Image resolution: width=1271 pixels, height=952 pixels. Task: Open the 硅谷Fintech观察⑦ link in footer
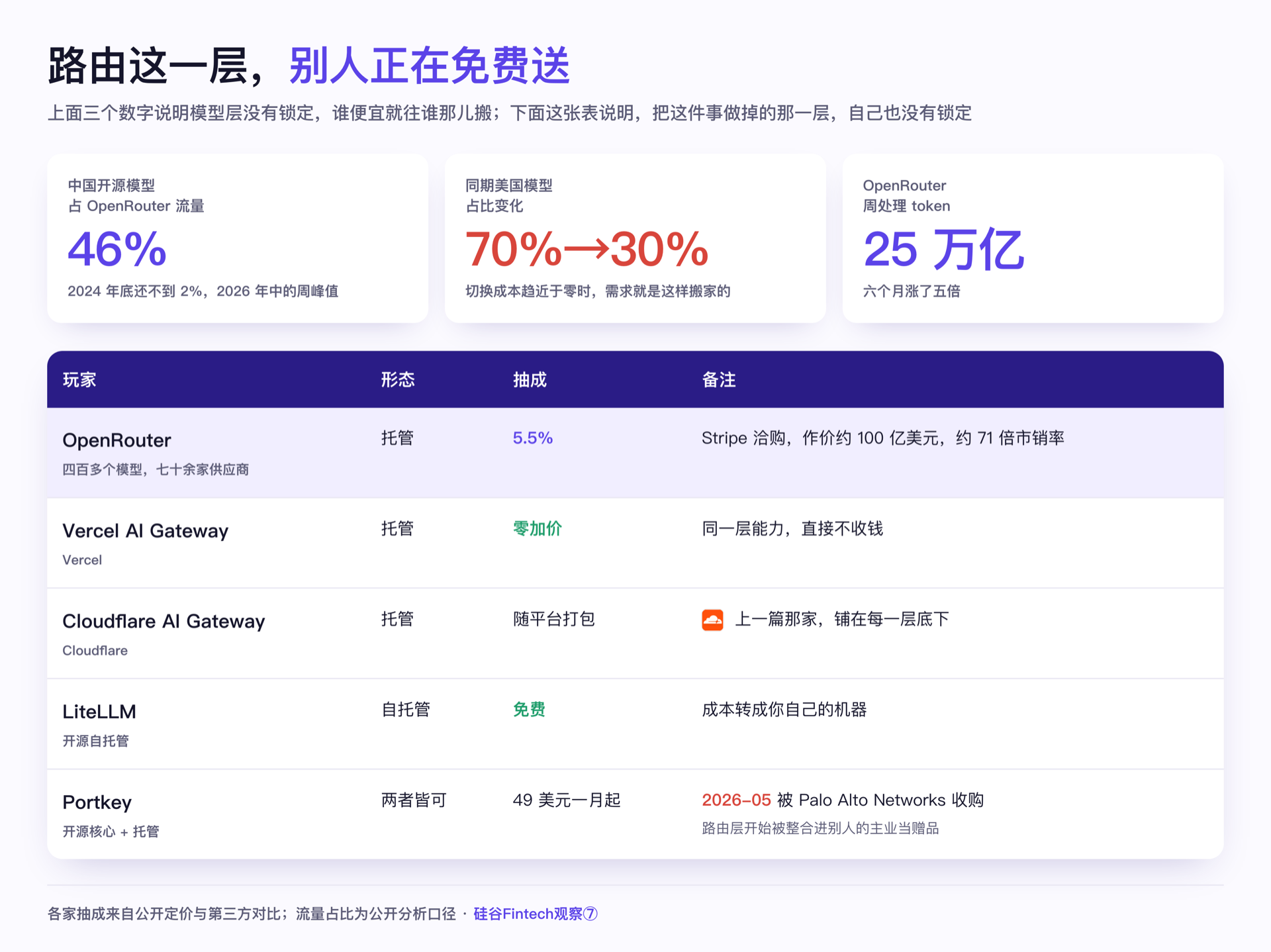click(x=536, y=914)
